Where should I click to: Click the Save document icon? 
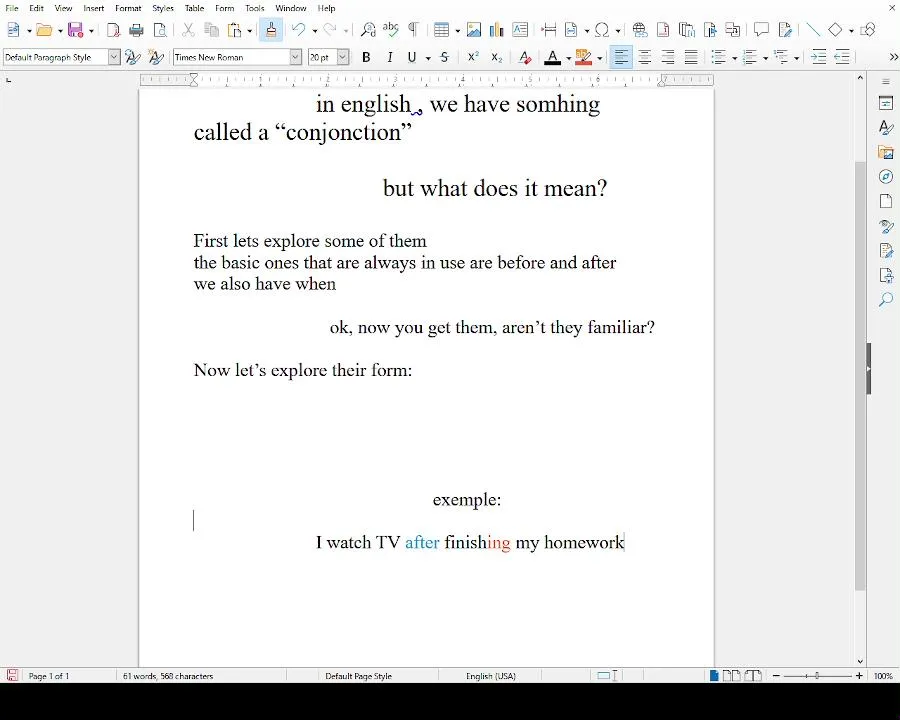[x=75, y=30]
